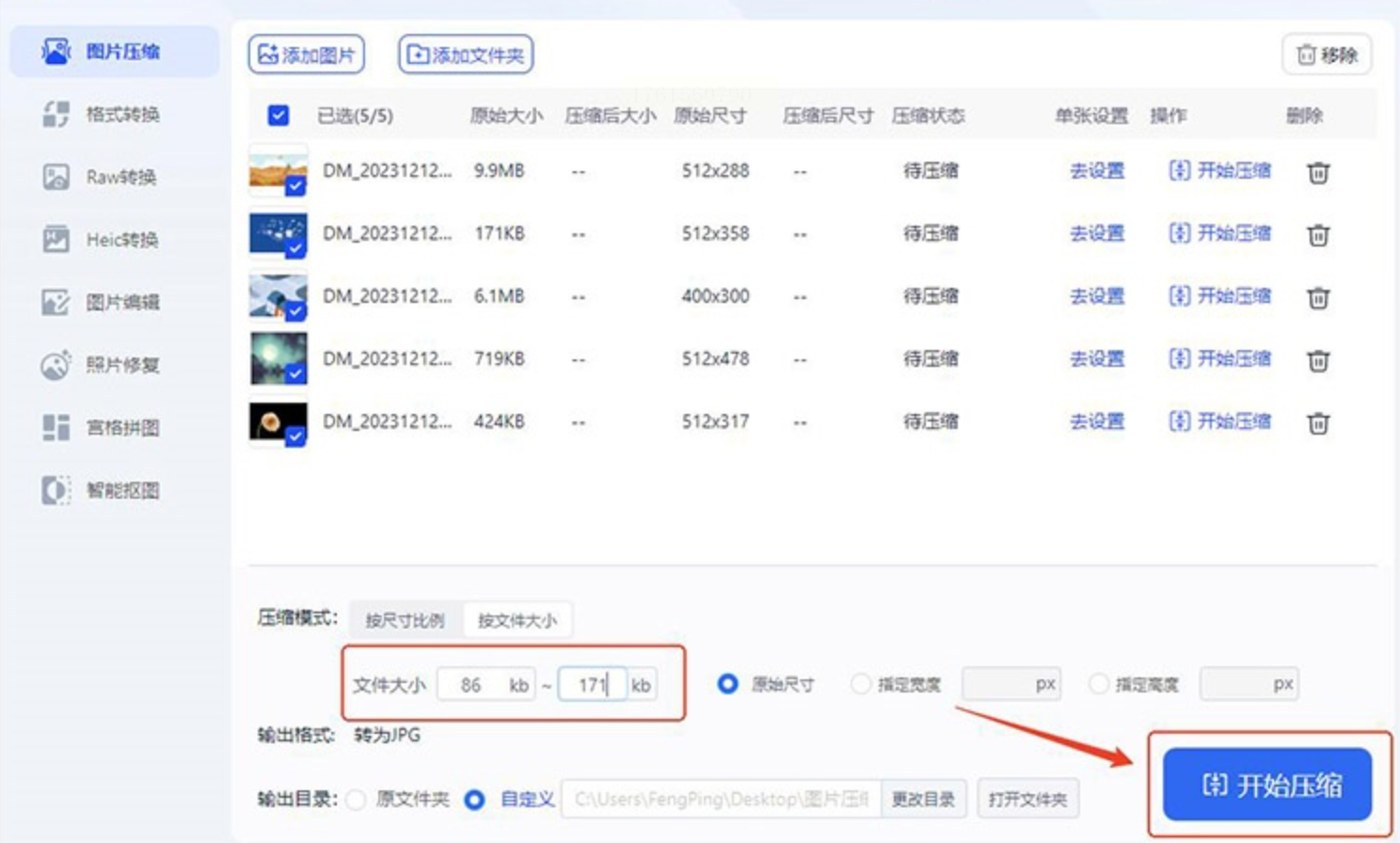The width and height of the screenshot is (1400, 843).
Task: Delete the 9.9MB image using trash icon
Action: pos(1318,172)
